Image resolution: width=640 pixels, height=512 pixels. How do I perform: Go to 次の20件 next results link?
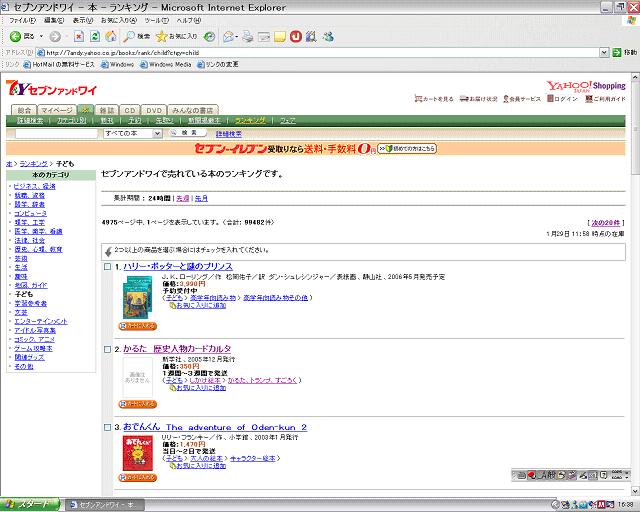(x=605, y=223)
